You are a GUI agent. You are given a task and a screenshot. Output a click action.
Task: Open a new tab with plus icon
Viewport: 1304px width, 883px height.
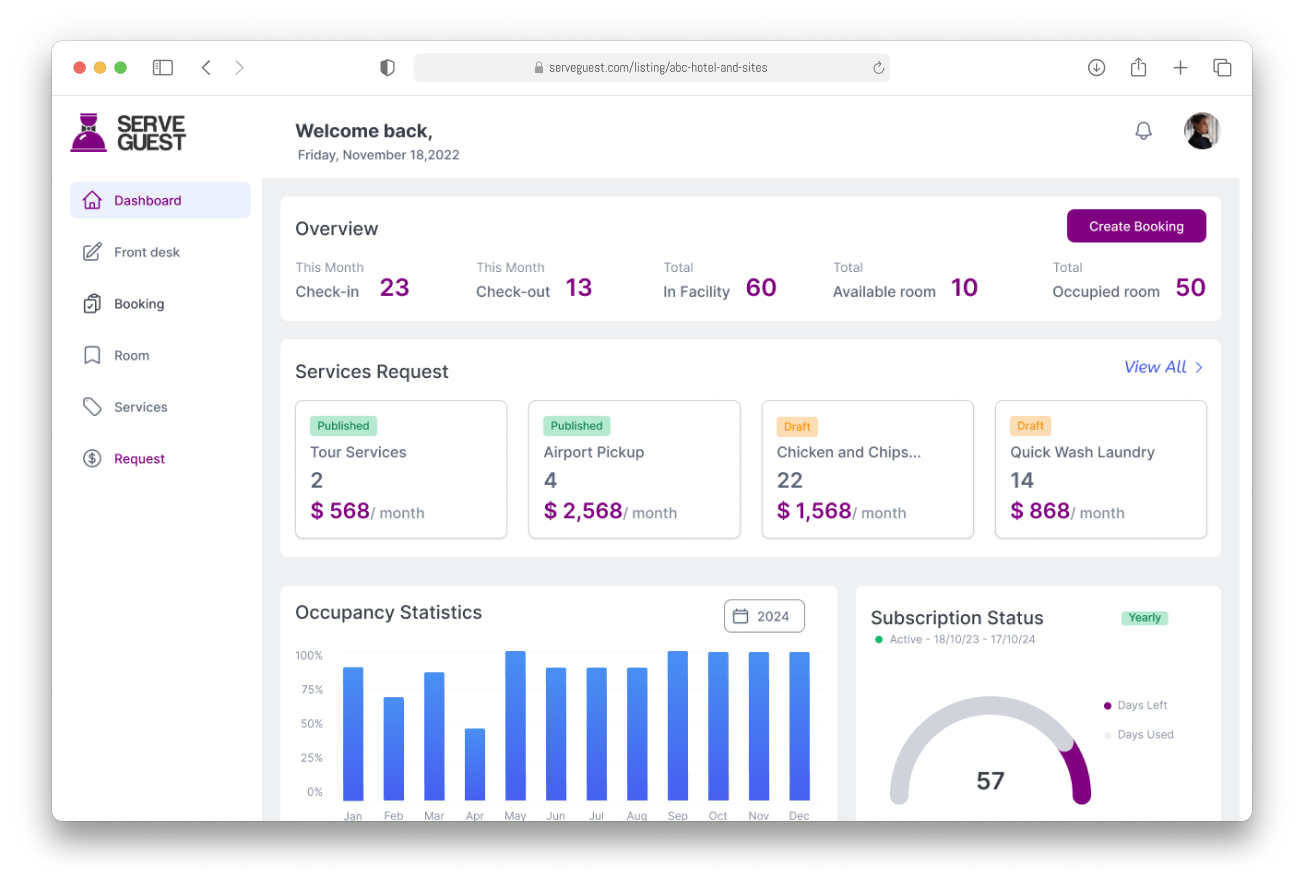pos(1180,68)
